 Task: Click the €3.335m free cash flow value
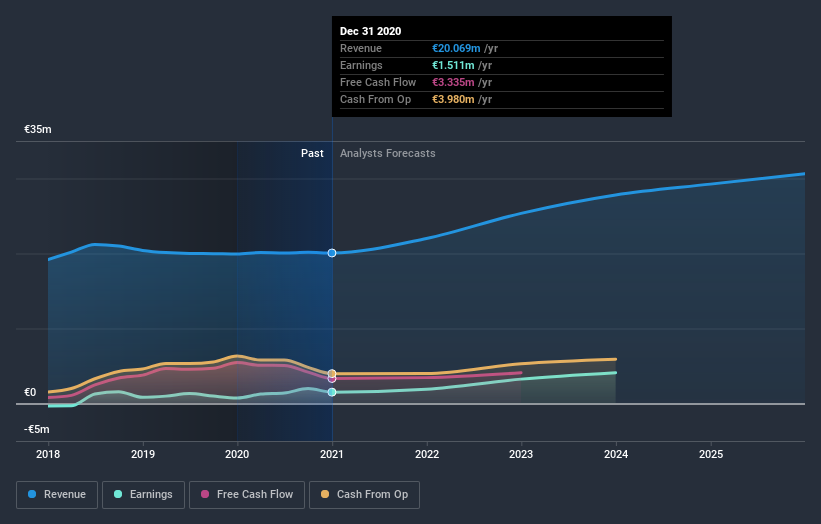click(x=453, y=82)
